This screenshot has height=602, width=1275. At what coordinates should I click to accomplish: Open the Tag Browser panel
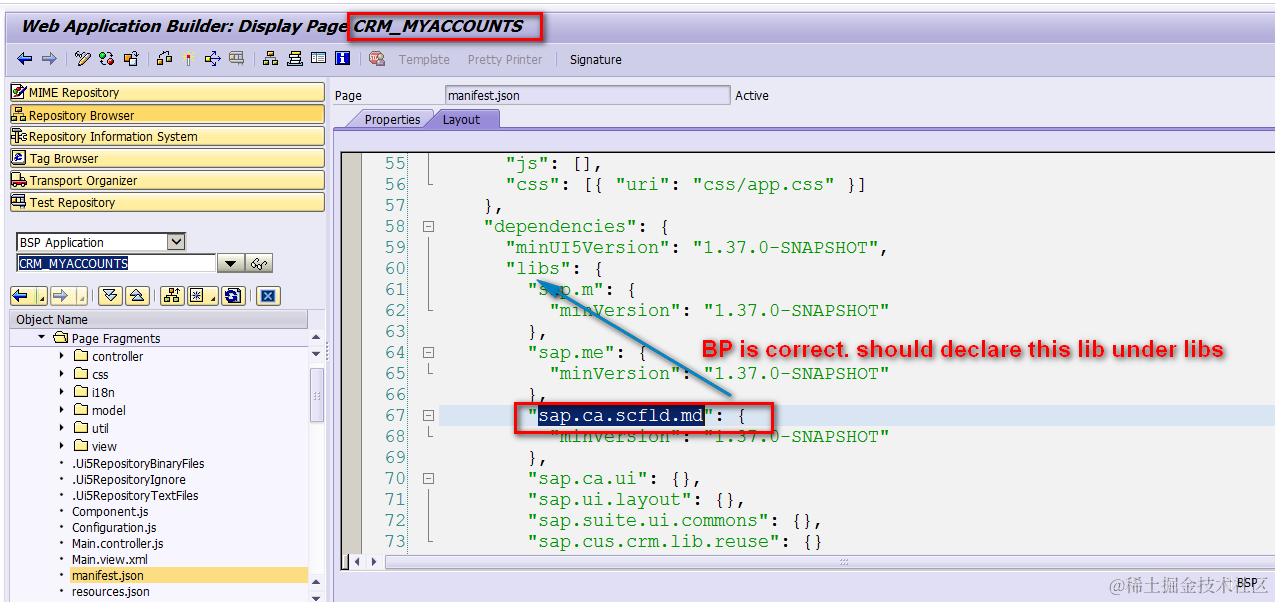[x=167, y=158]
